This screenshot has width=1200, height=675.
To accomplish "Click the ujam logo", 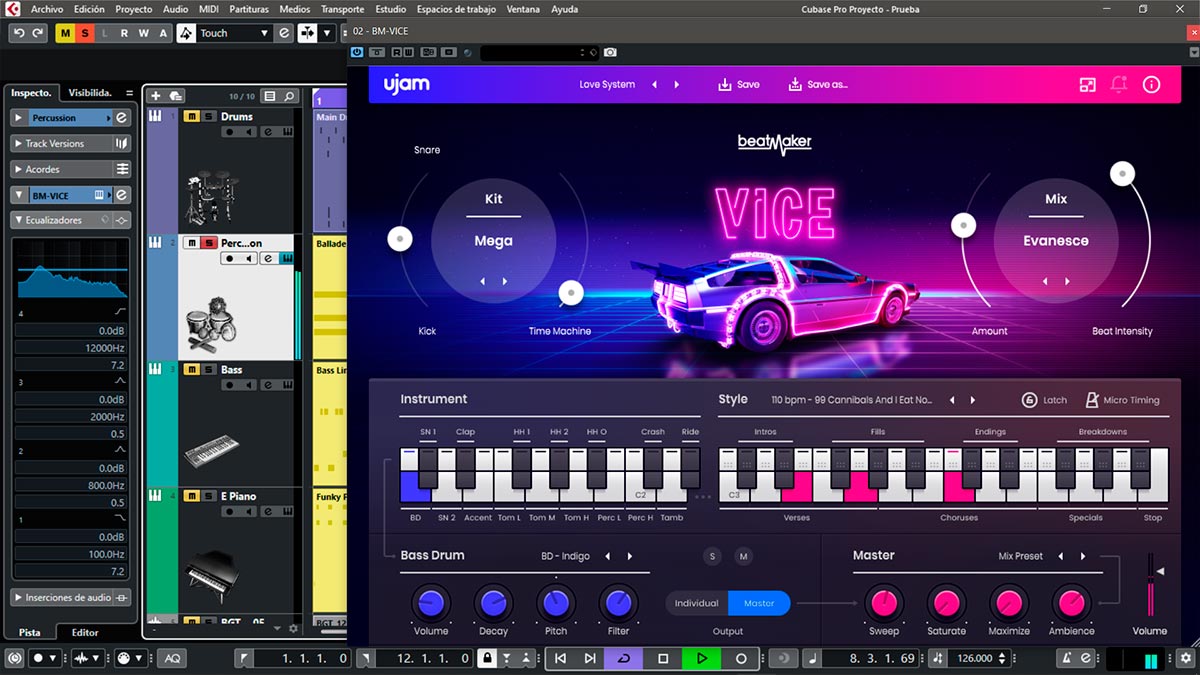I will [406, 85].
